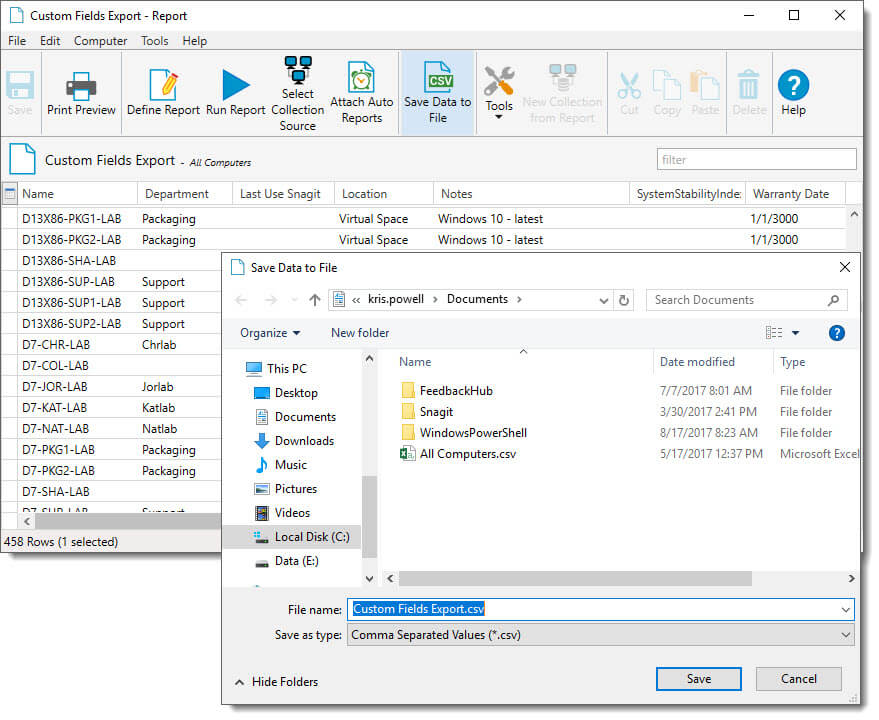Viewport: 879px width, 720px height.
Task: Click column chooser icon left of Name header
Action: (x=10, y=194)
